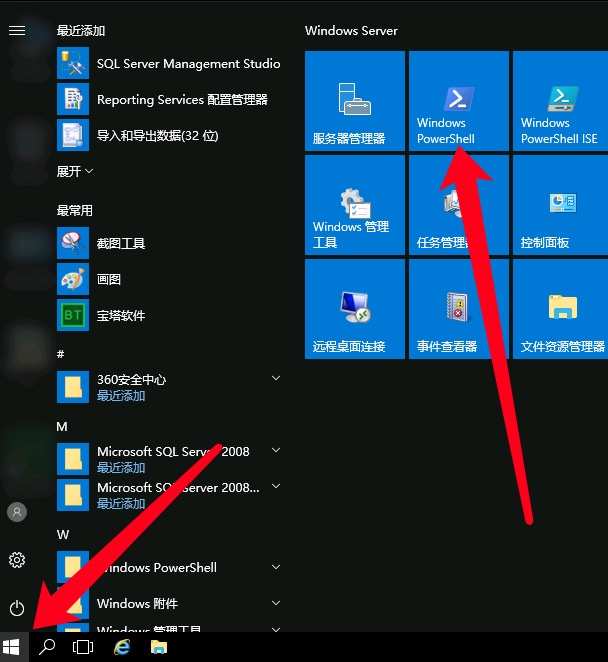Open the Windows PowerShell ISE tile
The width and height of the screenshot is (608, 662).
(x=560, y=101)
